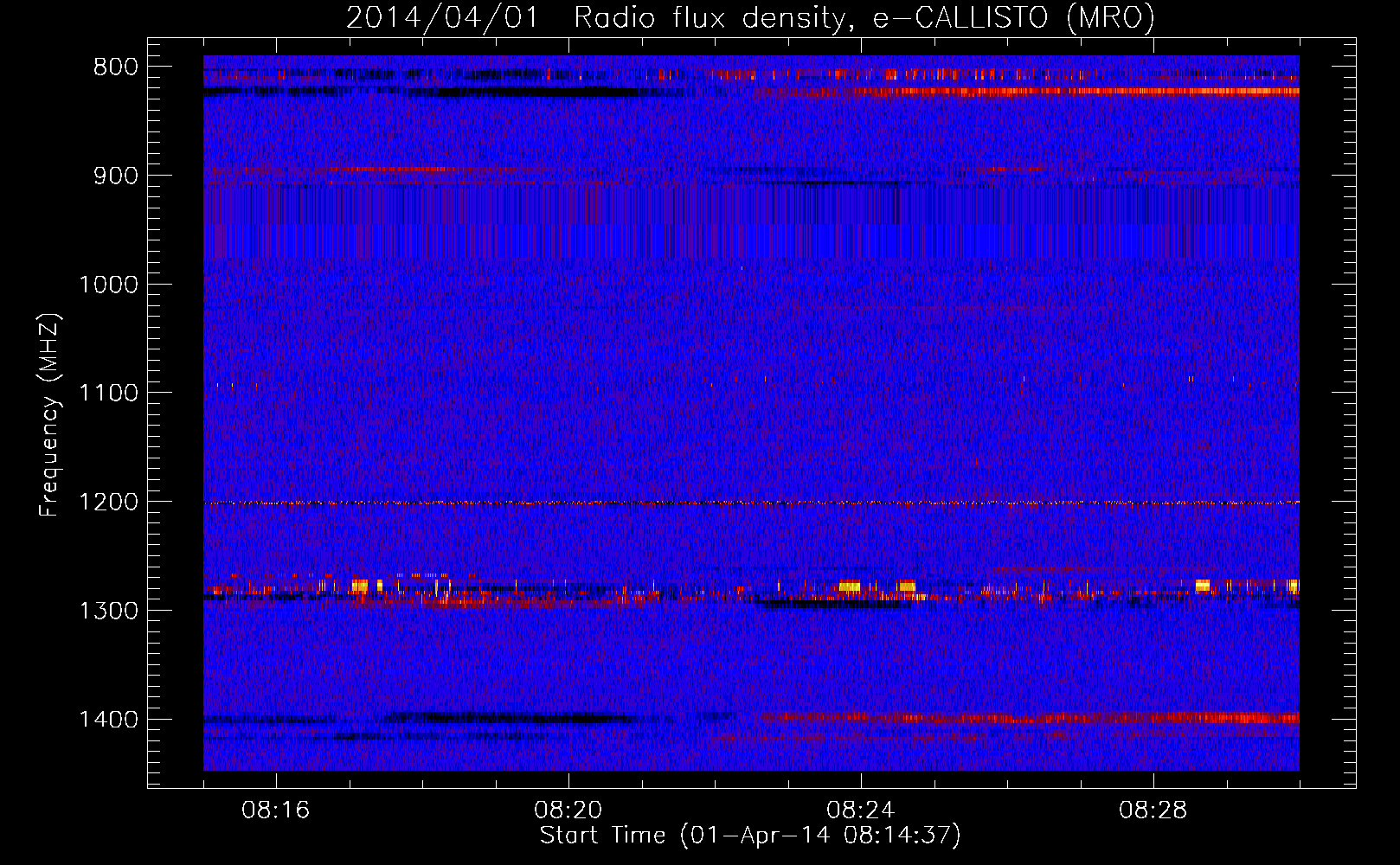
Task: Click the 1300 frequency tick label
Action: tap(108, 611)
